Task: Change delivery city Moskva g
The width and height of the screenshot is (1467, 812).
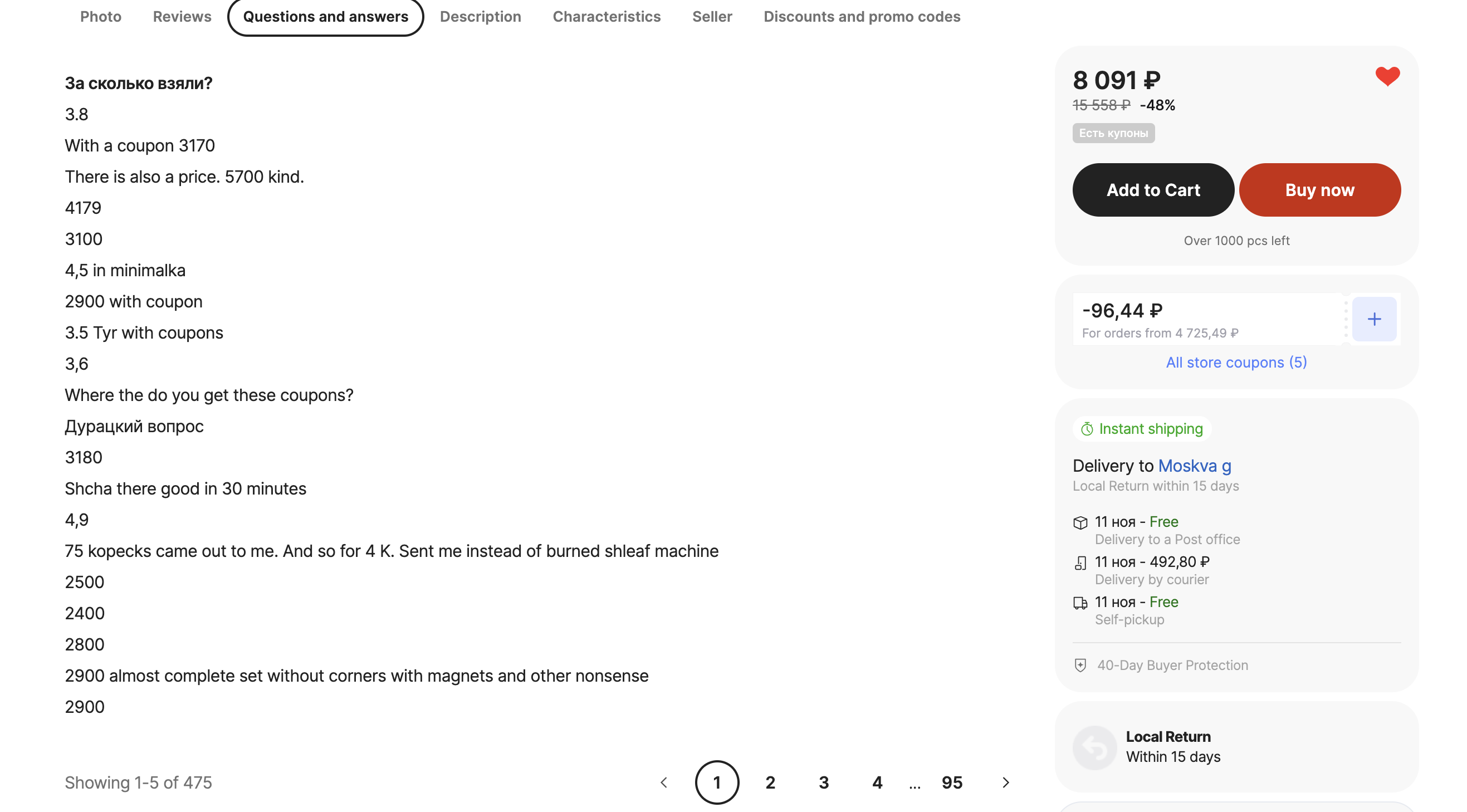Action: coord(1194,466)
